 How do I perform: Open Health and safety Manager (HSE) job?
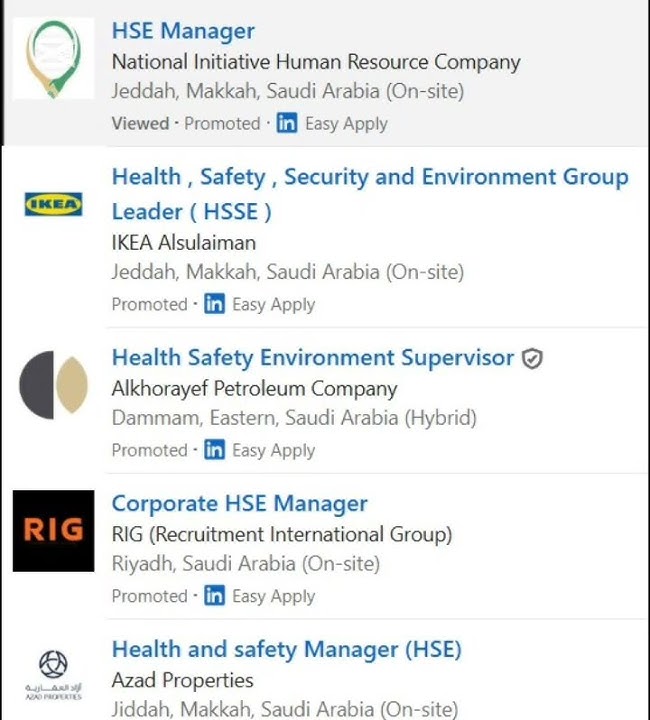(x=286, y=650)
